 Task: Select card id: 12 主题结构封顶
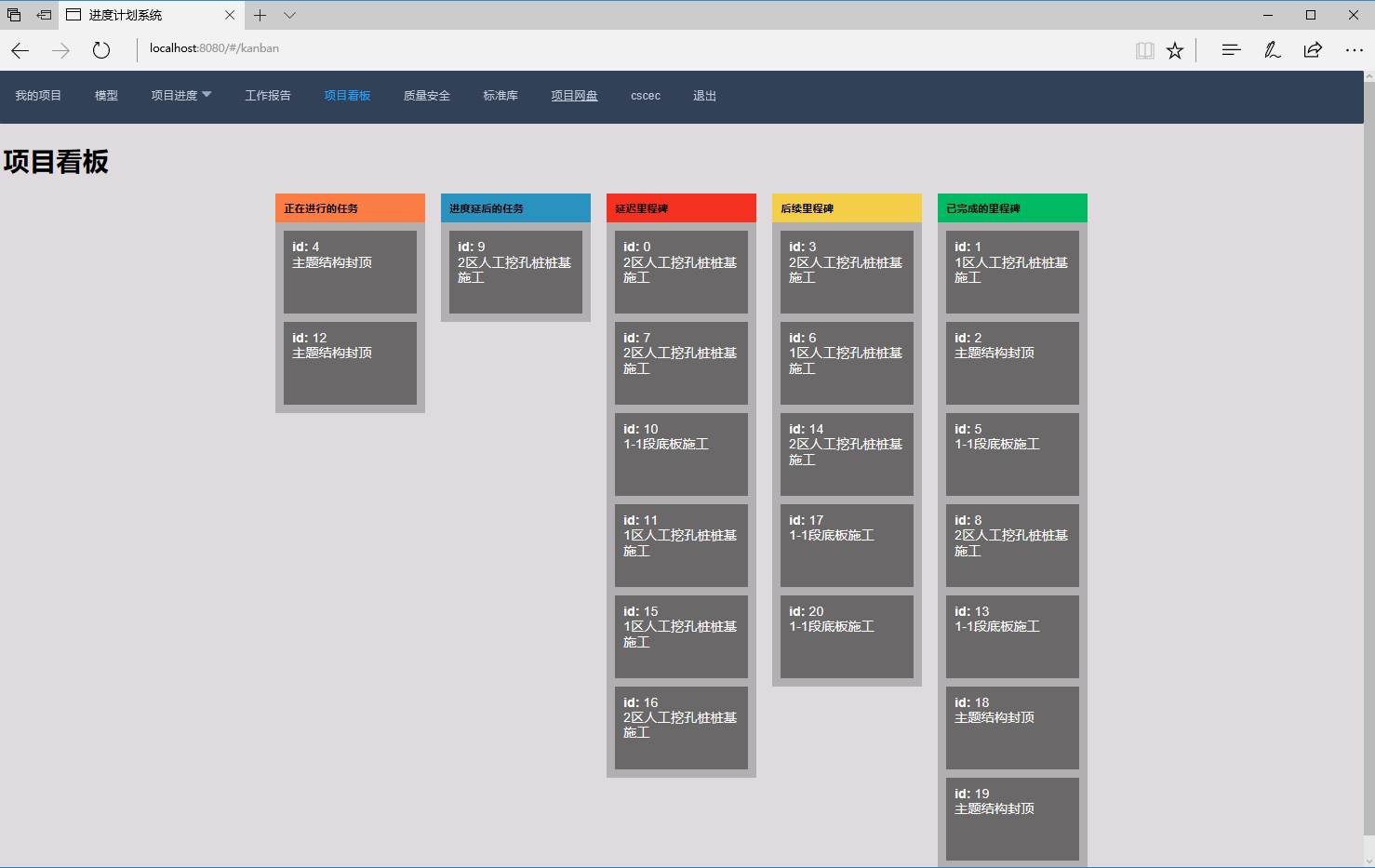[350, 363]
